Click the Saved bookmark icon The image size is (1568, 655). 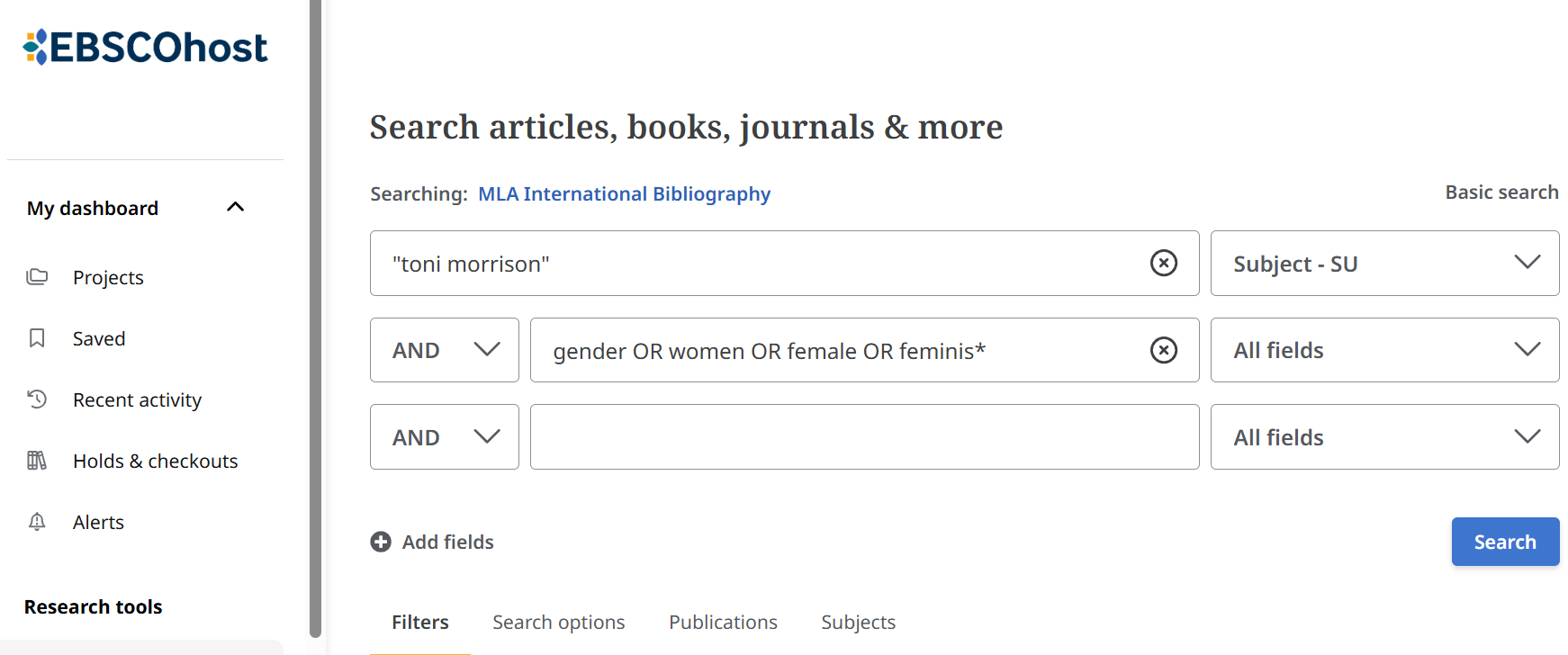point(37,338)
